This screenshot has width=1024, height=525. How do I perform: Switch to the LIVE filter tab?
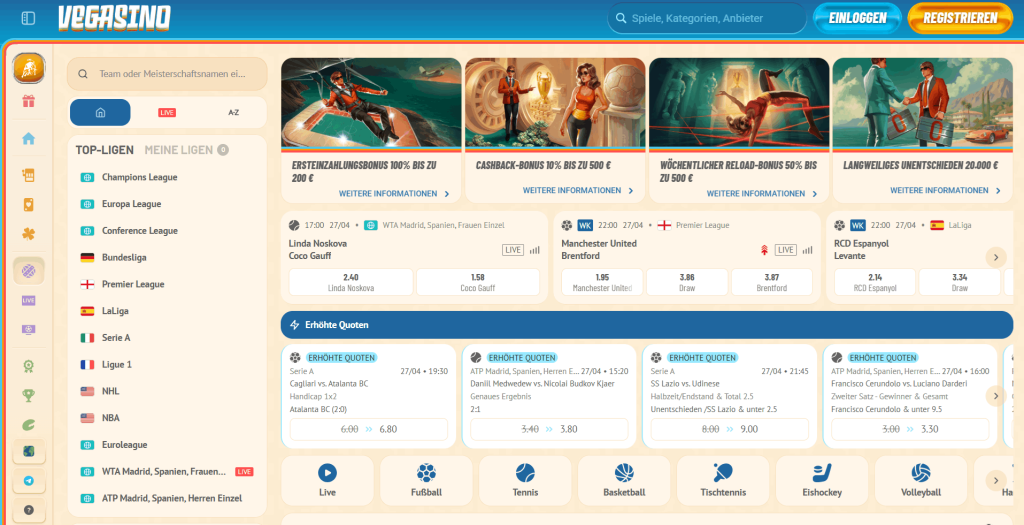[167, 113]
